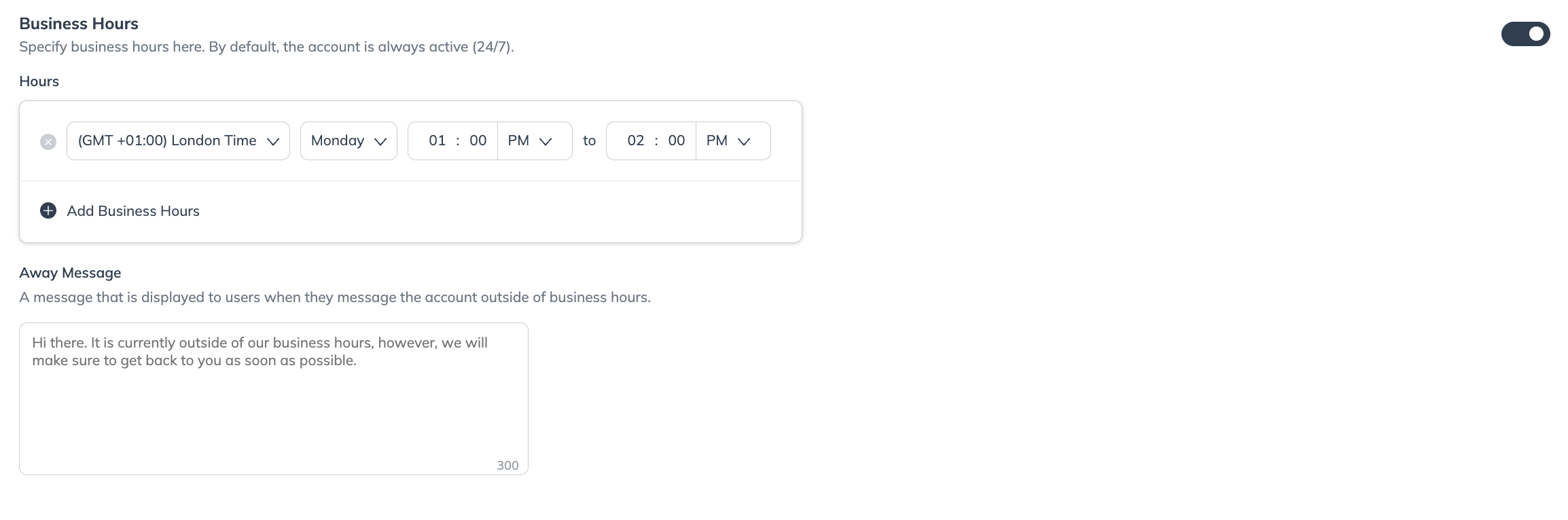Screen dimensions: 1568x520
Task: Click the chevron arrow beside London Time
Action: pos(273,141)
